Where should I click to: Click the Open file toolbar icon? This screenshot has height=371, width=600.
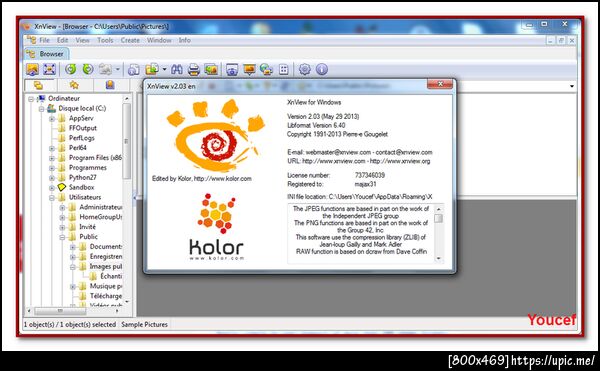pos(33,70)
